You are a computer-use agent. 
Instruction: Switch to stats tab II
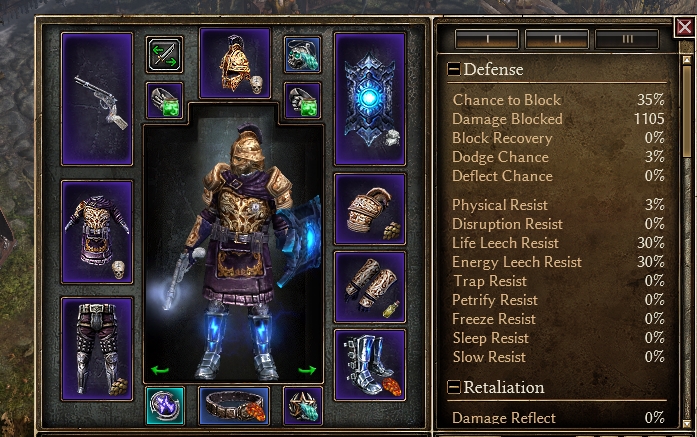(557, 39)
